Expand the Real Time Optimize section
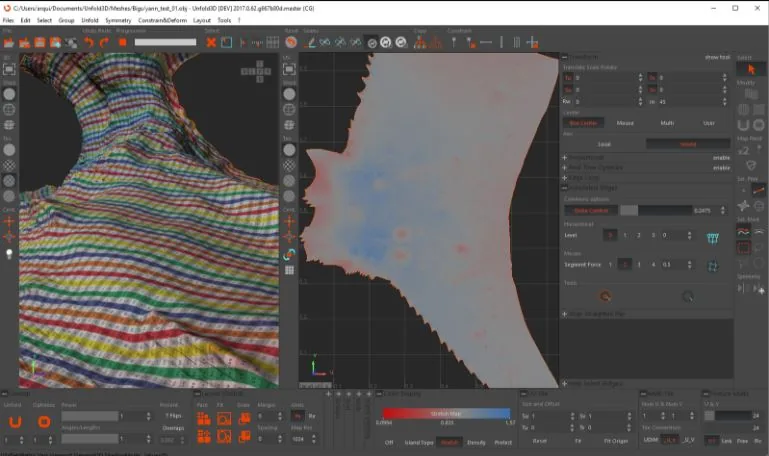The image size is (769, 456). [564, 168]
